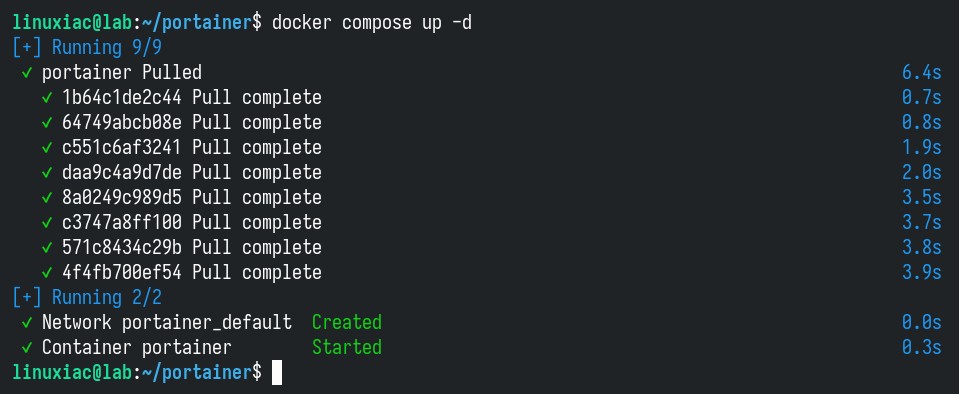Click the checkmark next to layer daa9c4a9d7de

coord(47,173)
